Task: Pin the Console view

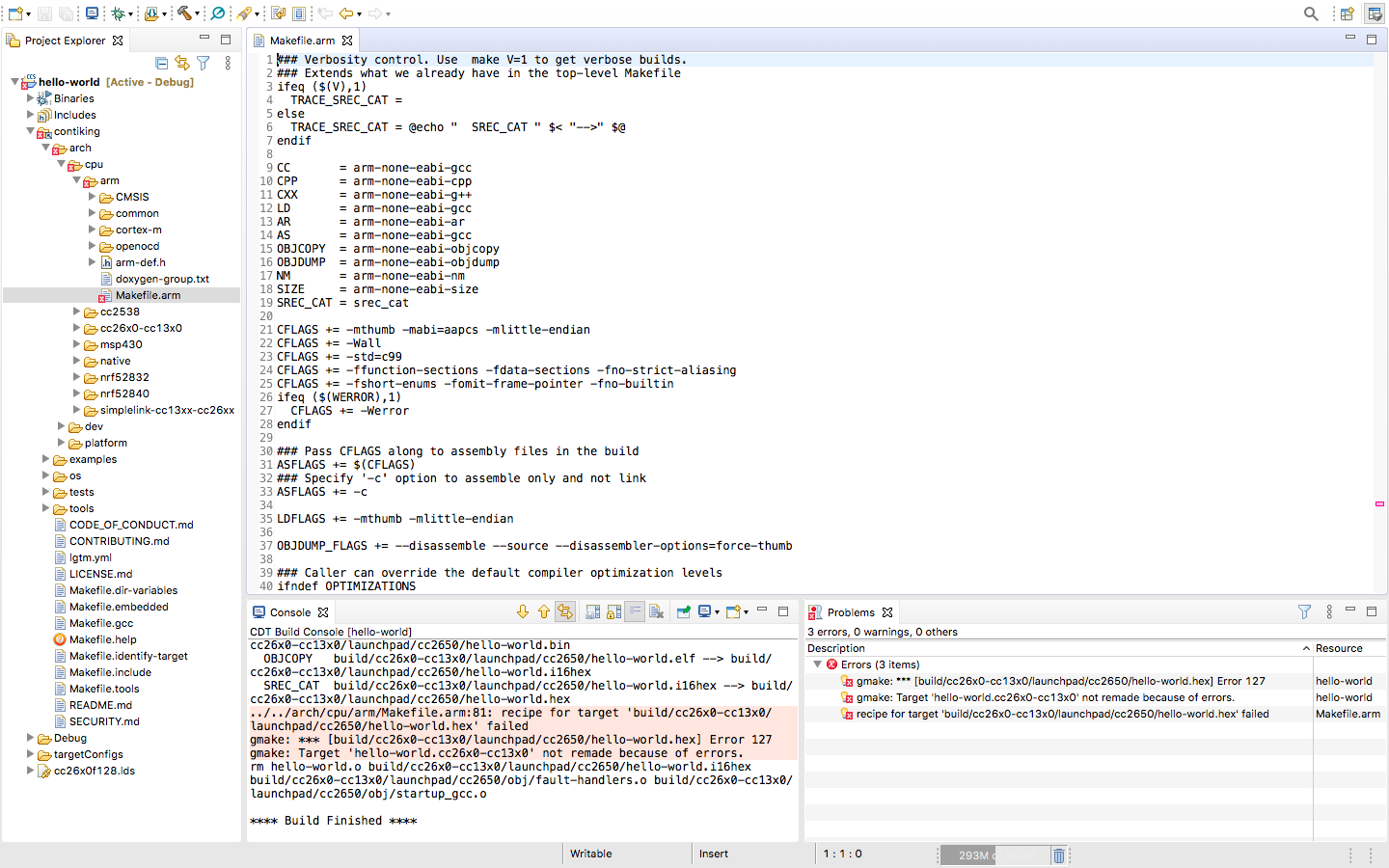Action: coord(683,611)
